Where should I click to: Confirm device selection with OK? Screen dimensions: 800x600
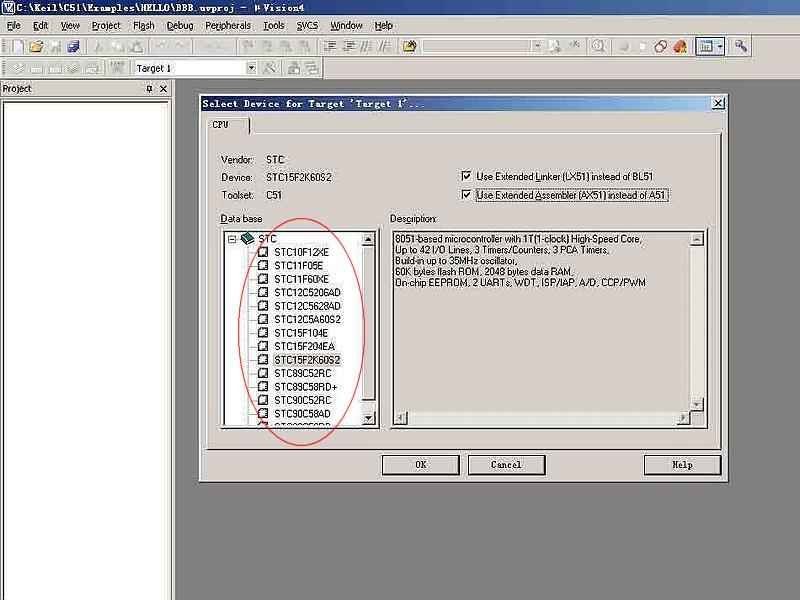[420, 465]
